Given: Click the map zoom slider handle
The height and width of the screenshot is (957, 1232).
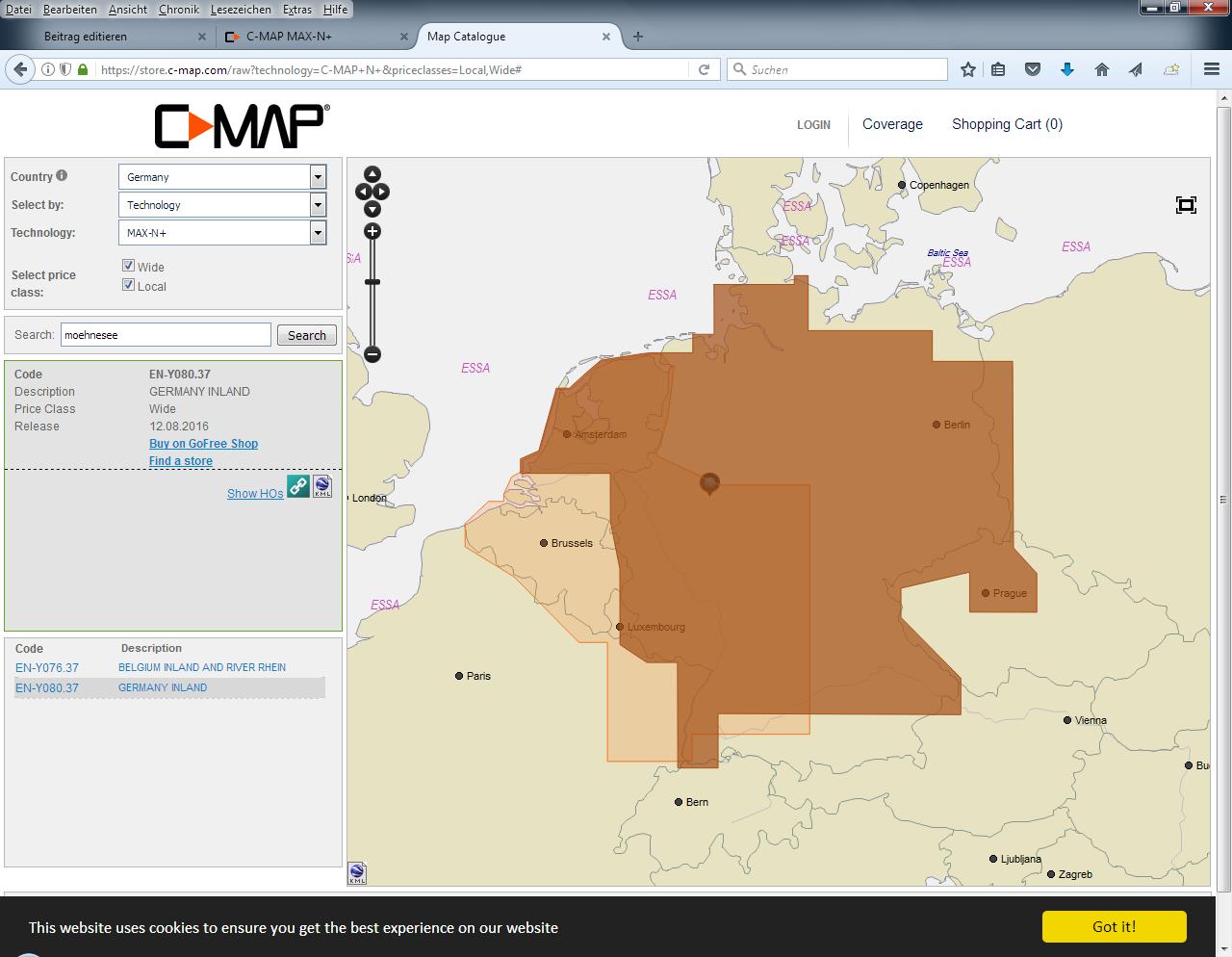Looking at the screenshot, I should (372, 282).
